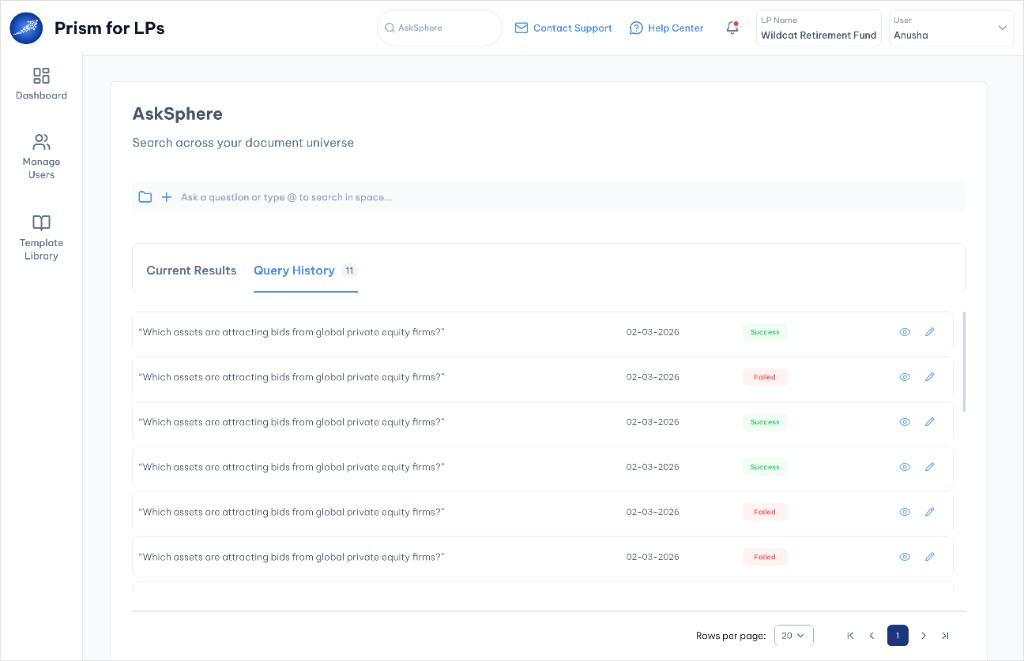This screenshot has height=661, width=1024.
Task: Click the Contact Support link
Action: (563, 28)
